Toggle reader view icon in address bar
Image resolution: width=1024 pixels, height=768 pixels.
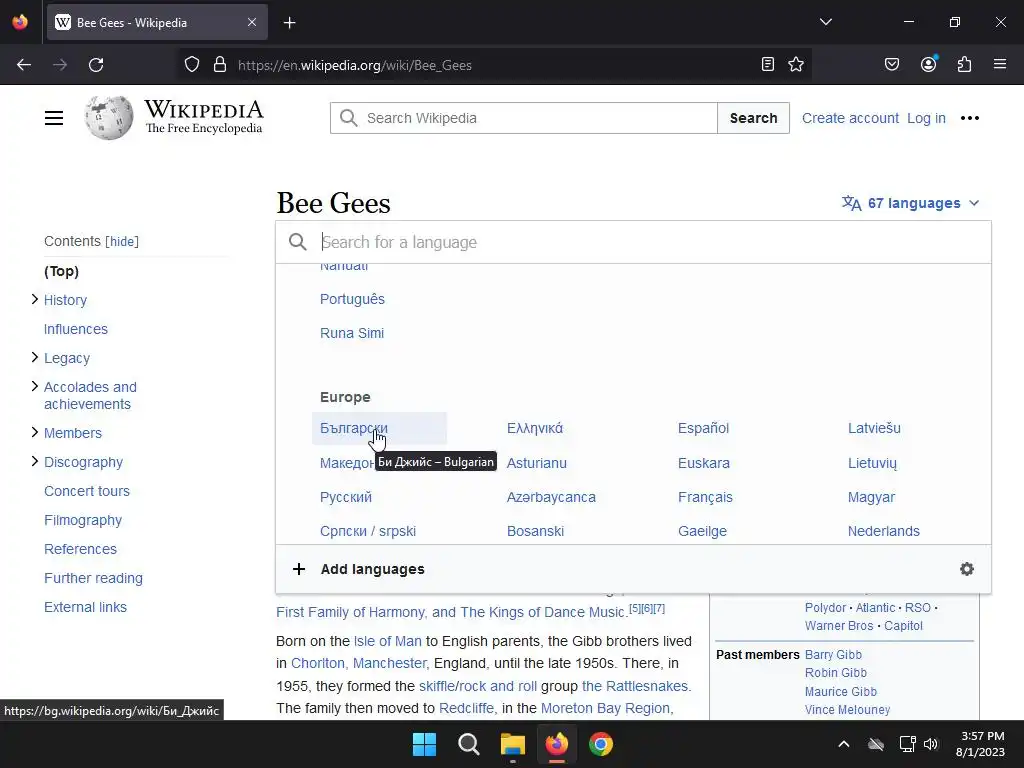768,64
